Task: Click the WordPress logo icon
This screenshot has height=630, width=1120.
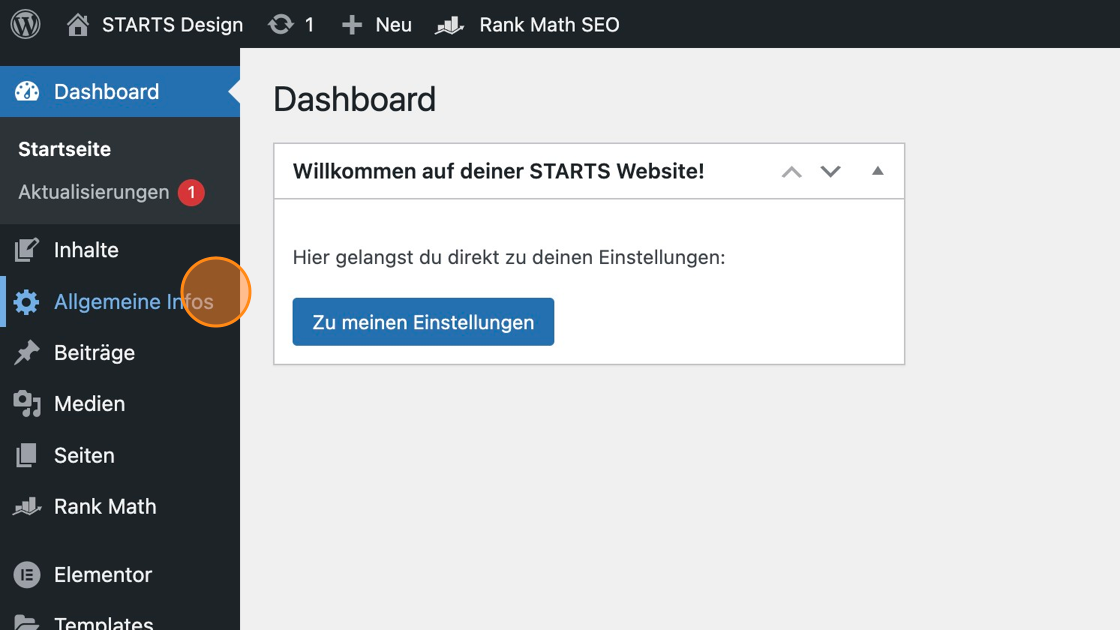Action: [x=26, y=24]
